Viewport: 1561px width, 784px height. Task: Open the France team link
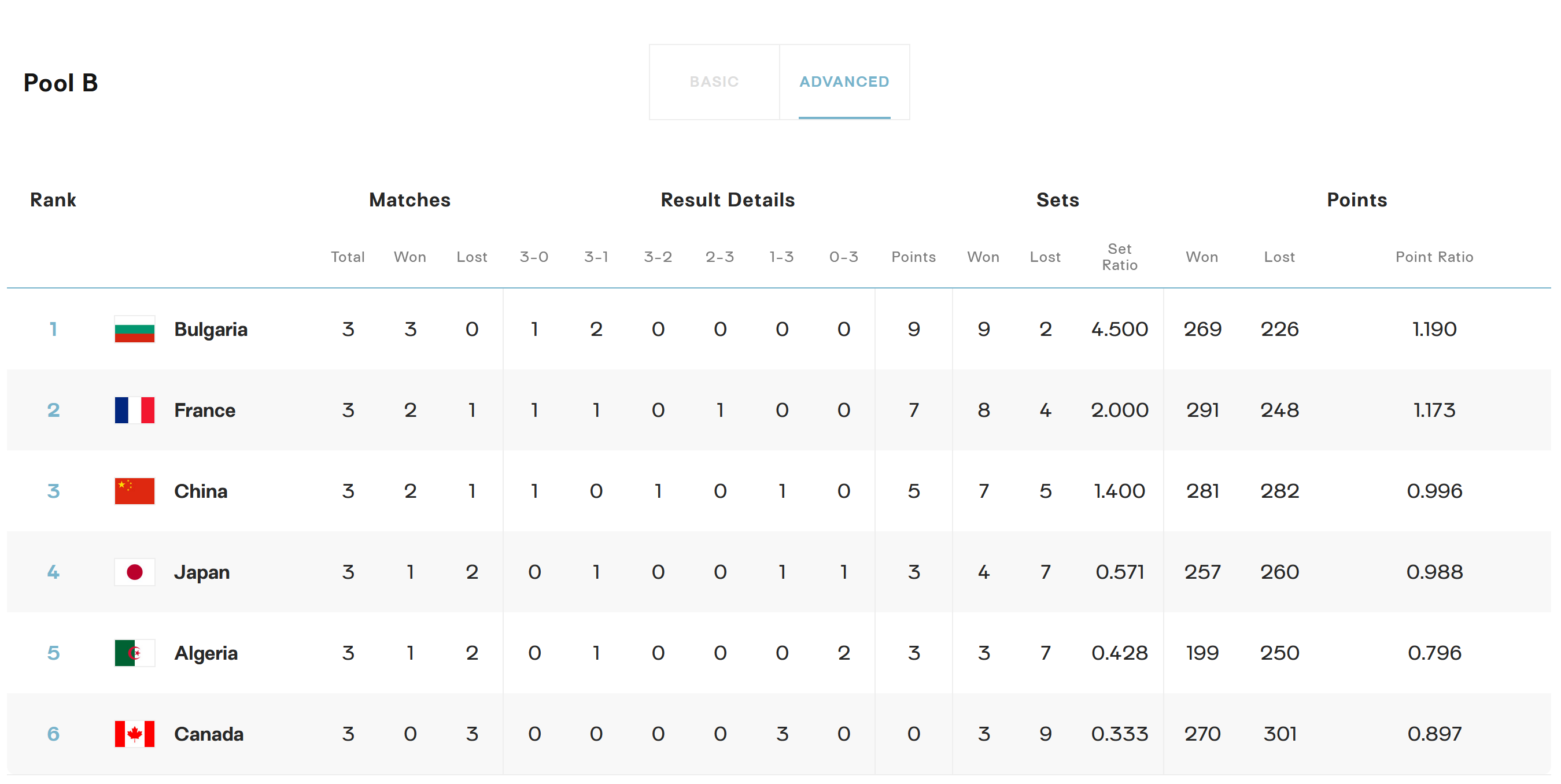click(x=205, y=410)
